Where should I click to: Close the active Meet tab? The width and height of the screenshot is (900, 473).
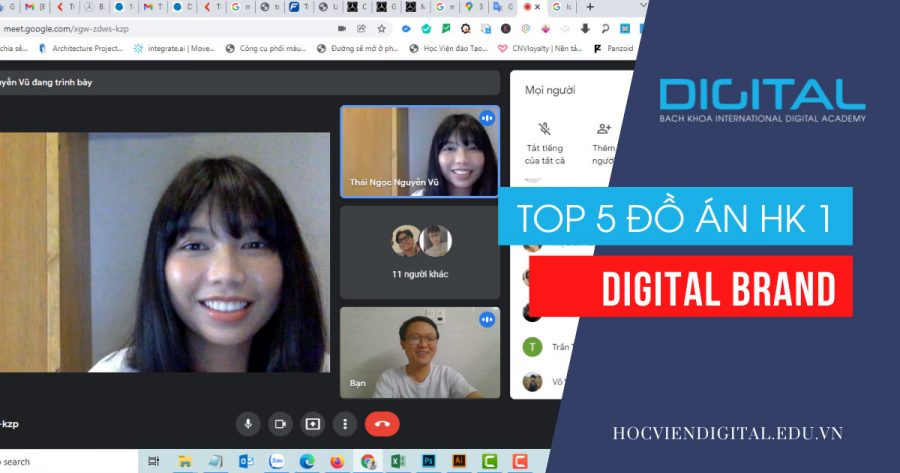pos(538,7)
